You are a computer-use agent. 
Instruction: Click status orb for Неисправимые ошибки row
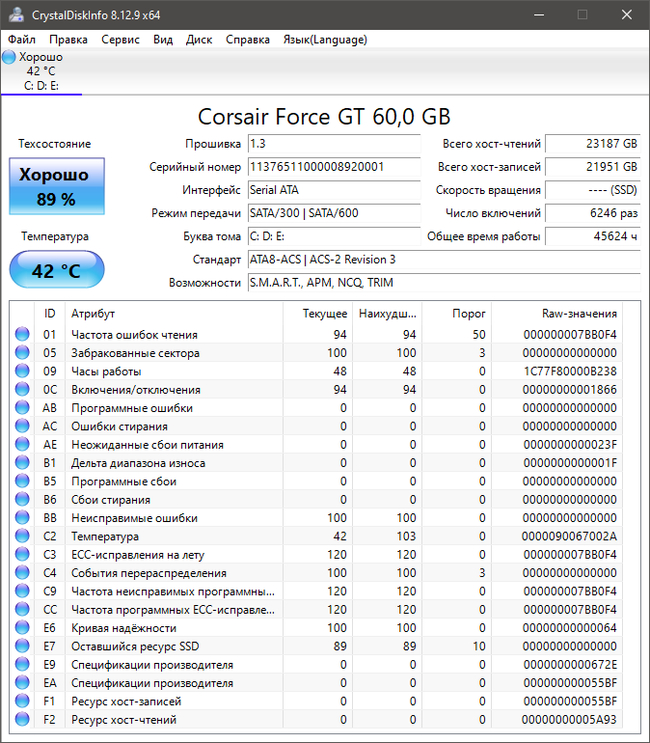22,517
